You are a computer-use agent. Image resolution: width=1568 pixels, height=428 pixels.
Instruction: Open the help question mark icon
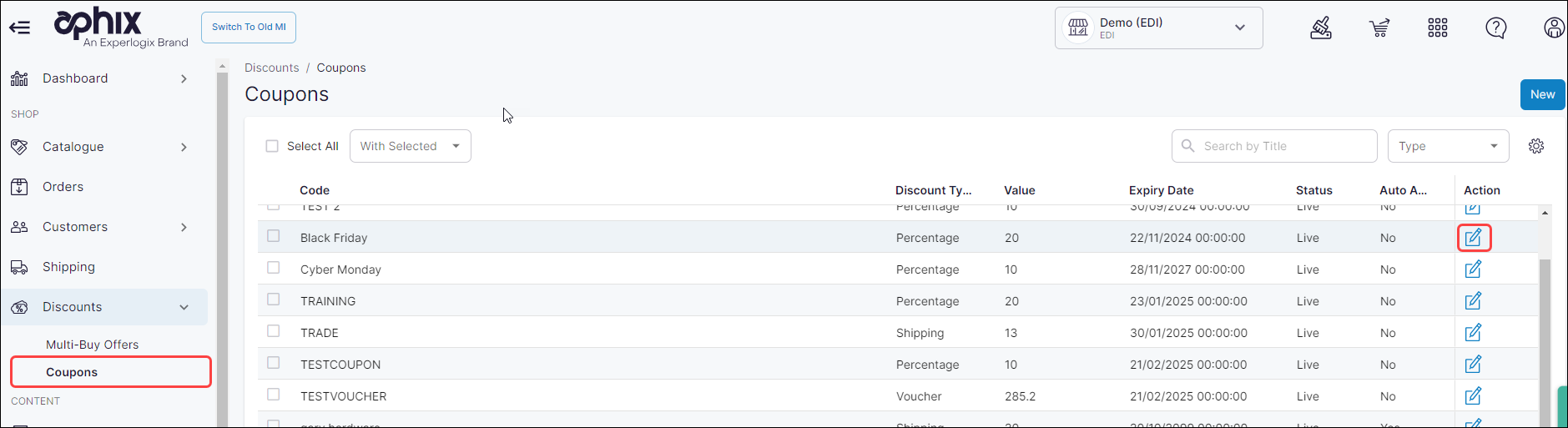click(x=1495, y=28)
